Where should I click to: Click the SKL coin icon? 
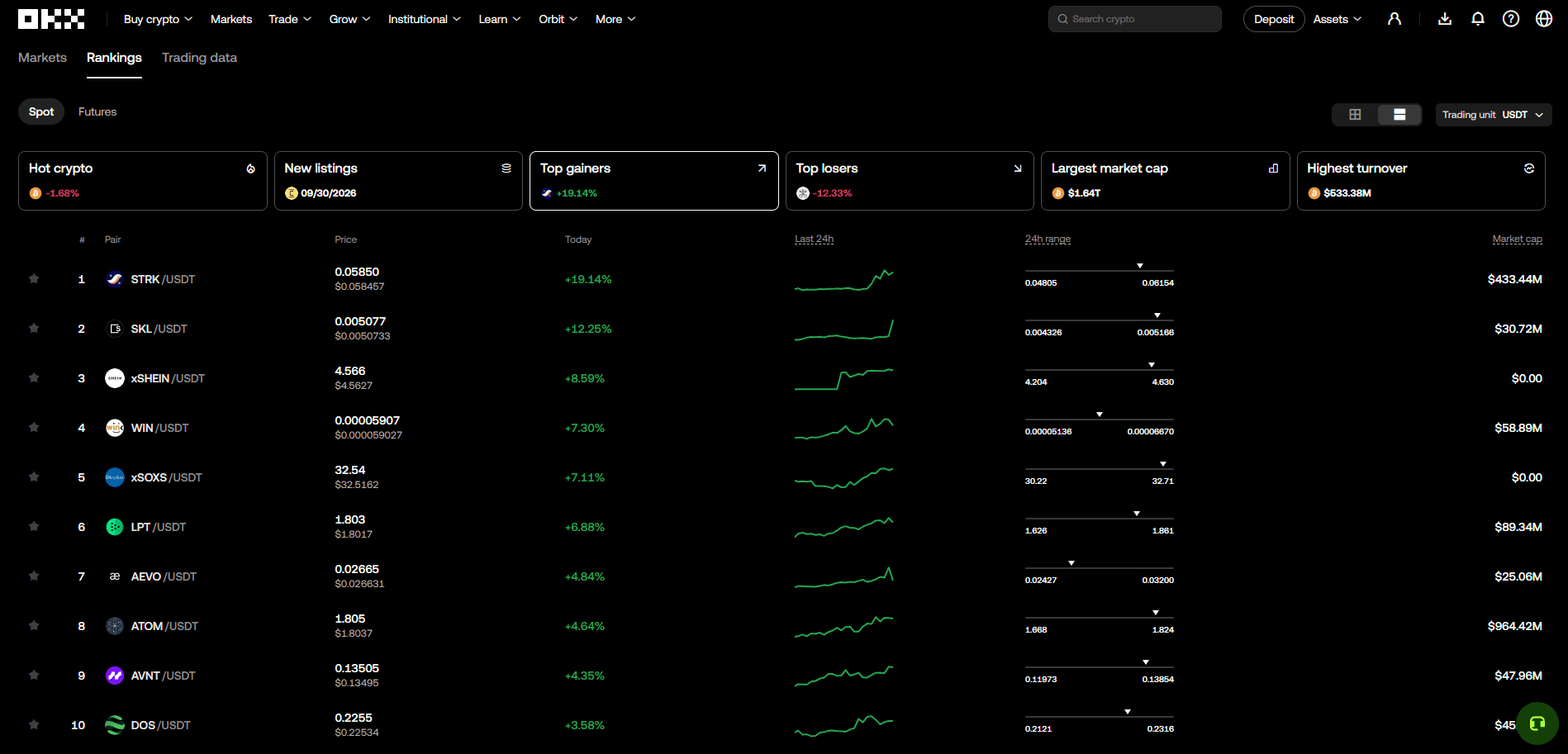(x=115, y=329)
